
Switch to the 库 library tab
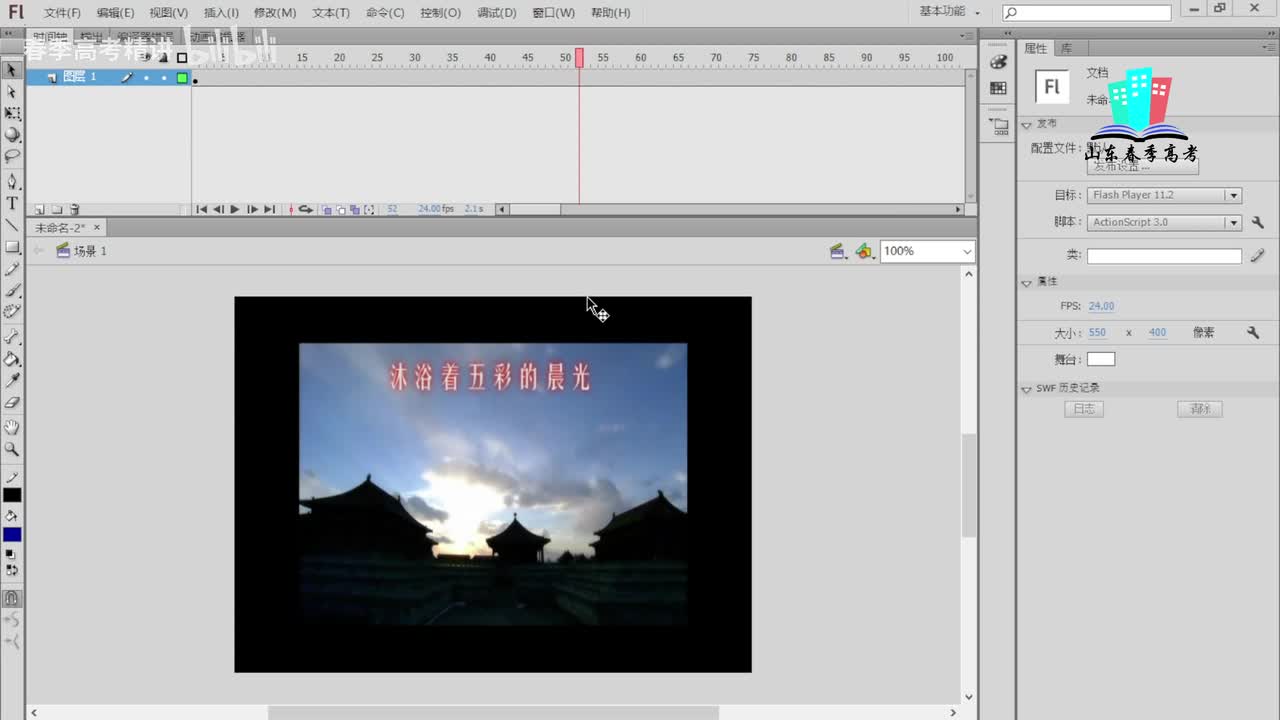pos(1066,48)
